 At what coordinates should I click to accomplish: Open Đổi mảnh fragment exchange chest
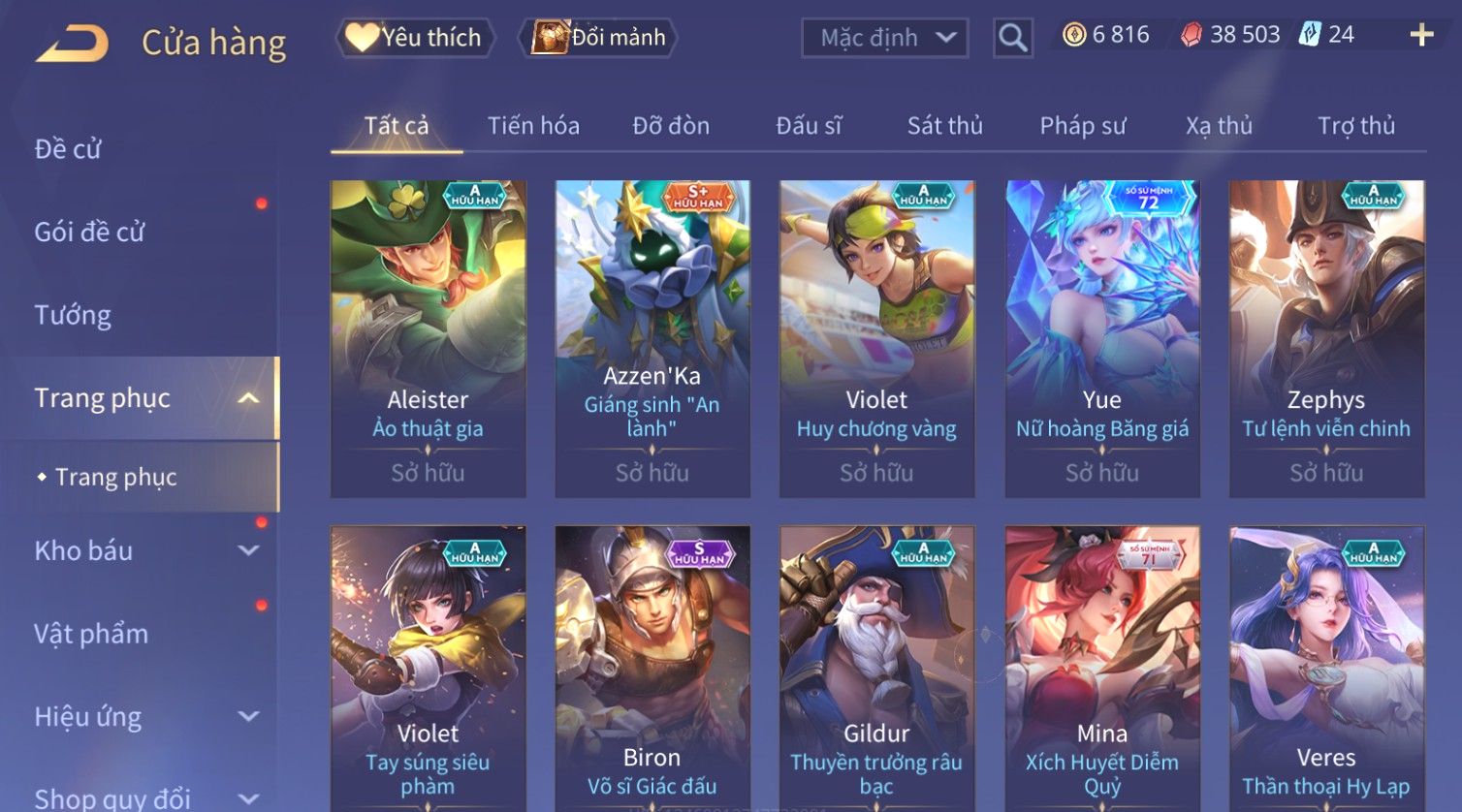click(x=598, y=38)
